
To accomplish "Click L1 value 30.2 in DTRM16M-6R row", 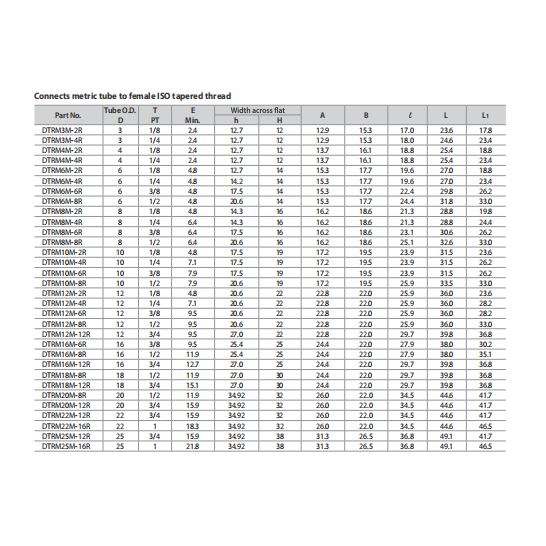I will pos(485,345).
